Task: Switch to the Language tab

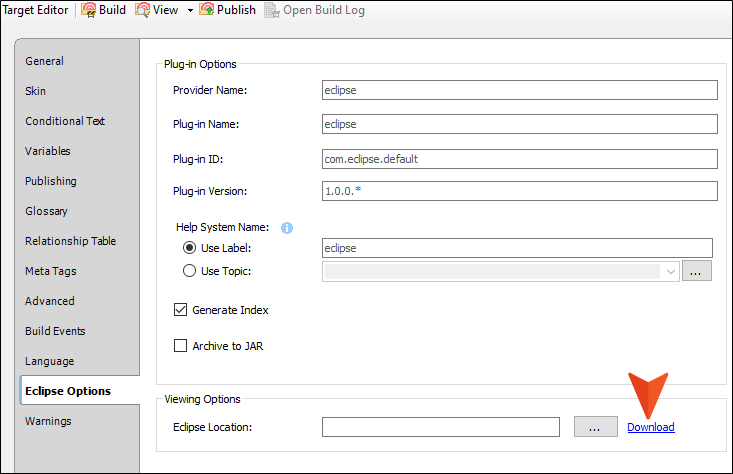Action: [50, 361]
